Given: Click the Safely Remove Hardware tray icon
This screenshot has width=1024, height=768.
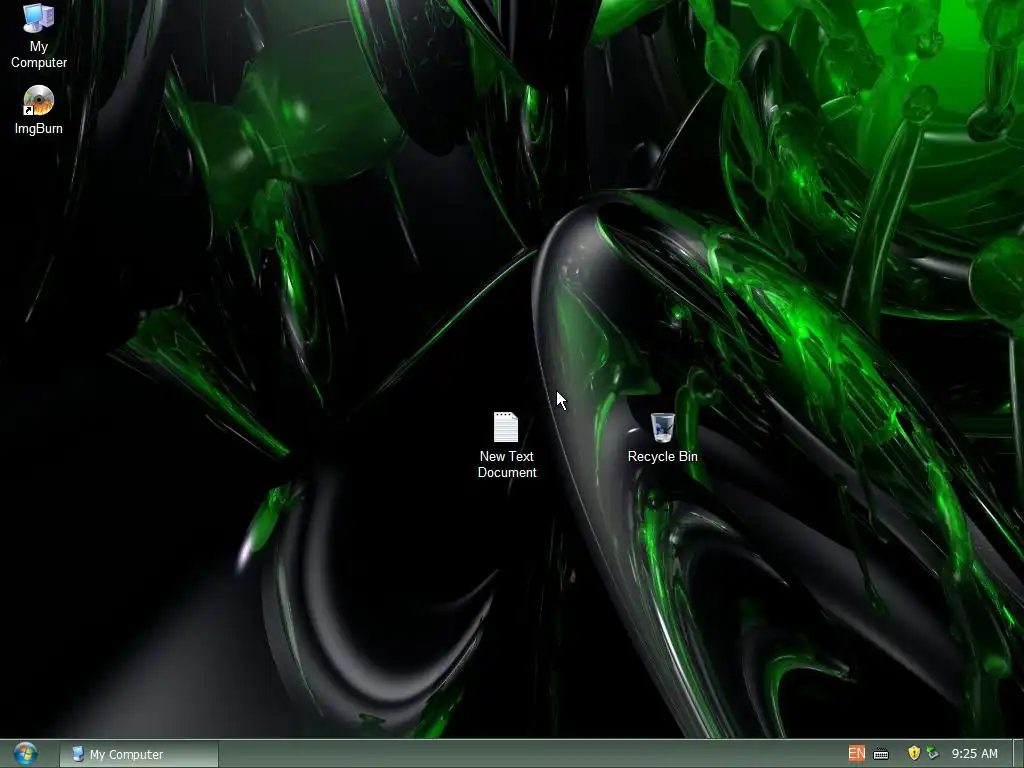Looking at the screenshot, I should (x=933, y=754).
